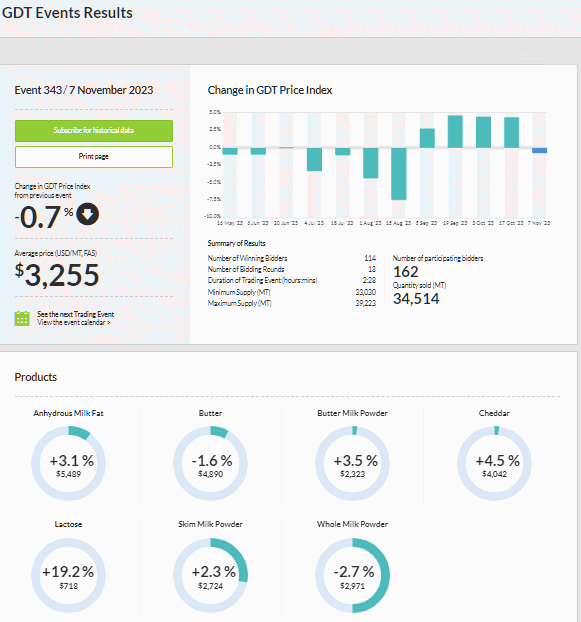Click the 34,514 quantity sold value

pos(416,299)
